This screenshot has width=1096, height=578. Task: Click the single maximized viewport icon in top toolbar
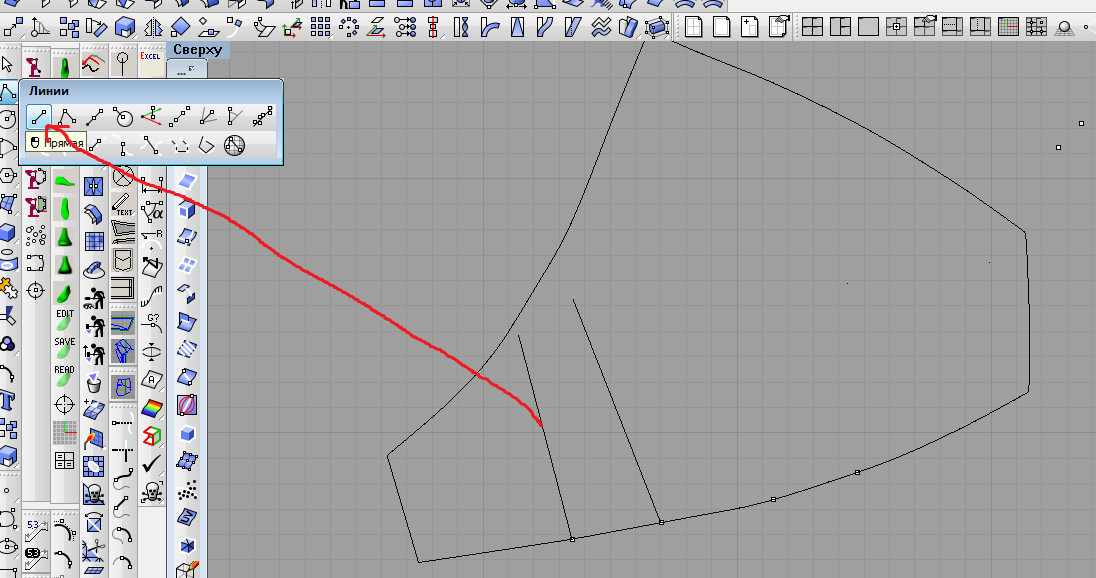[868, 27]
